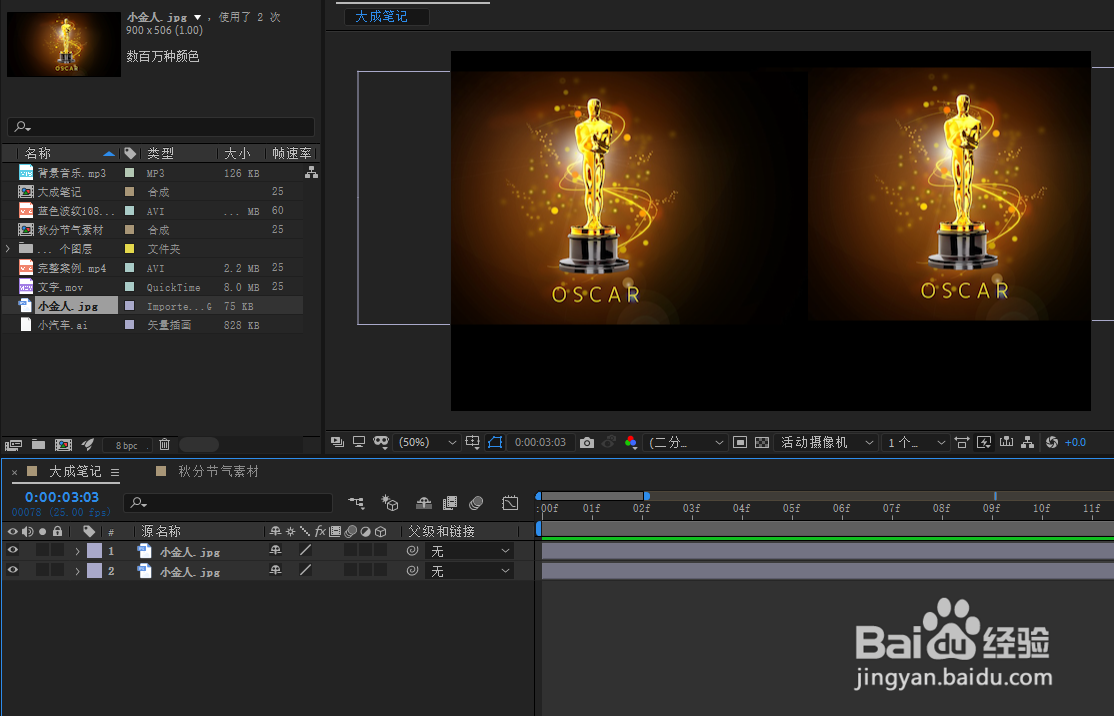The image size is (1114, 716).
Task: Click the label tag column header in project panel
Action: [130, 153]
